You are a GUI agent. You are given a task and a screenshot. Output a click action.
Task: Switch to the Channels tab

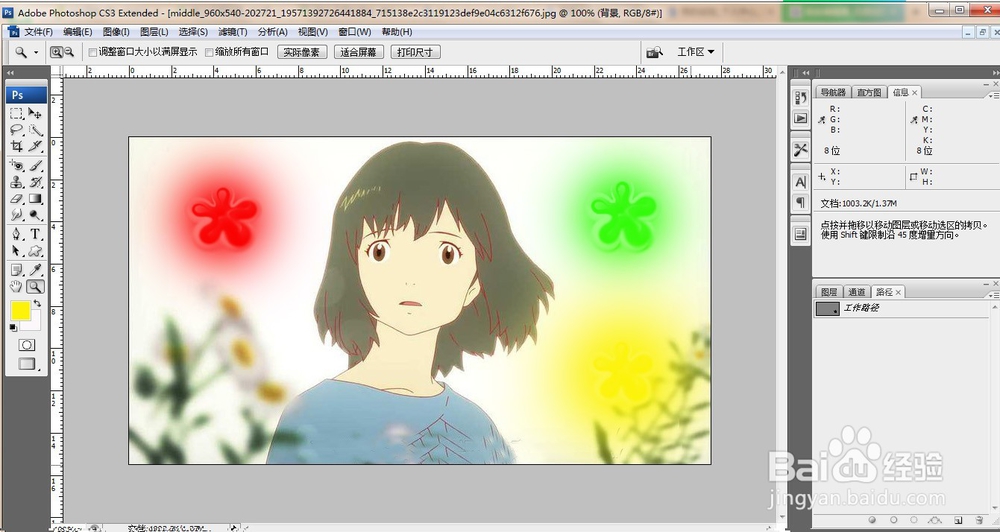857,292
